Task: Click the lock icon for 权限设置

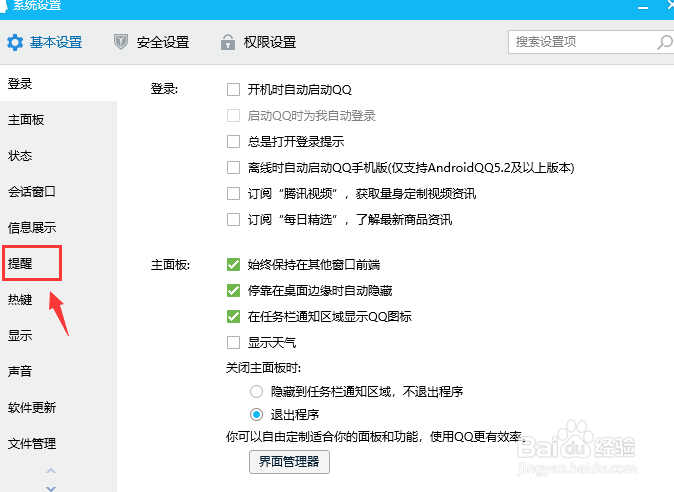Action: (x=228, y=42)
